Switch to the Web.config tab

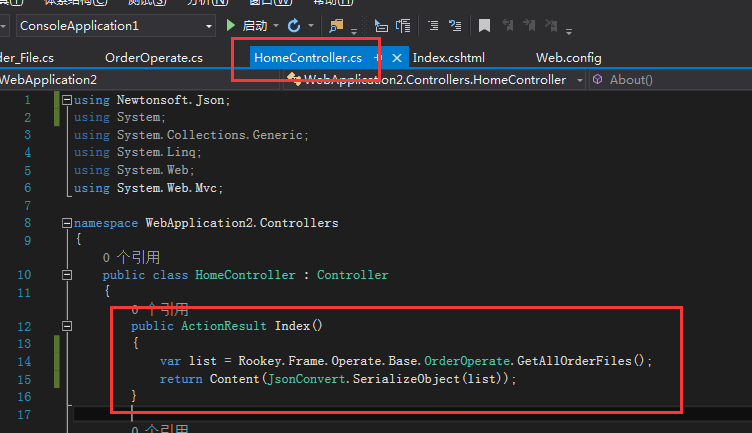568,58
